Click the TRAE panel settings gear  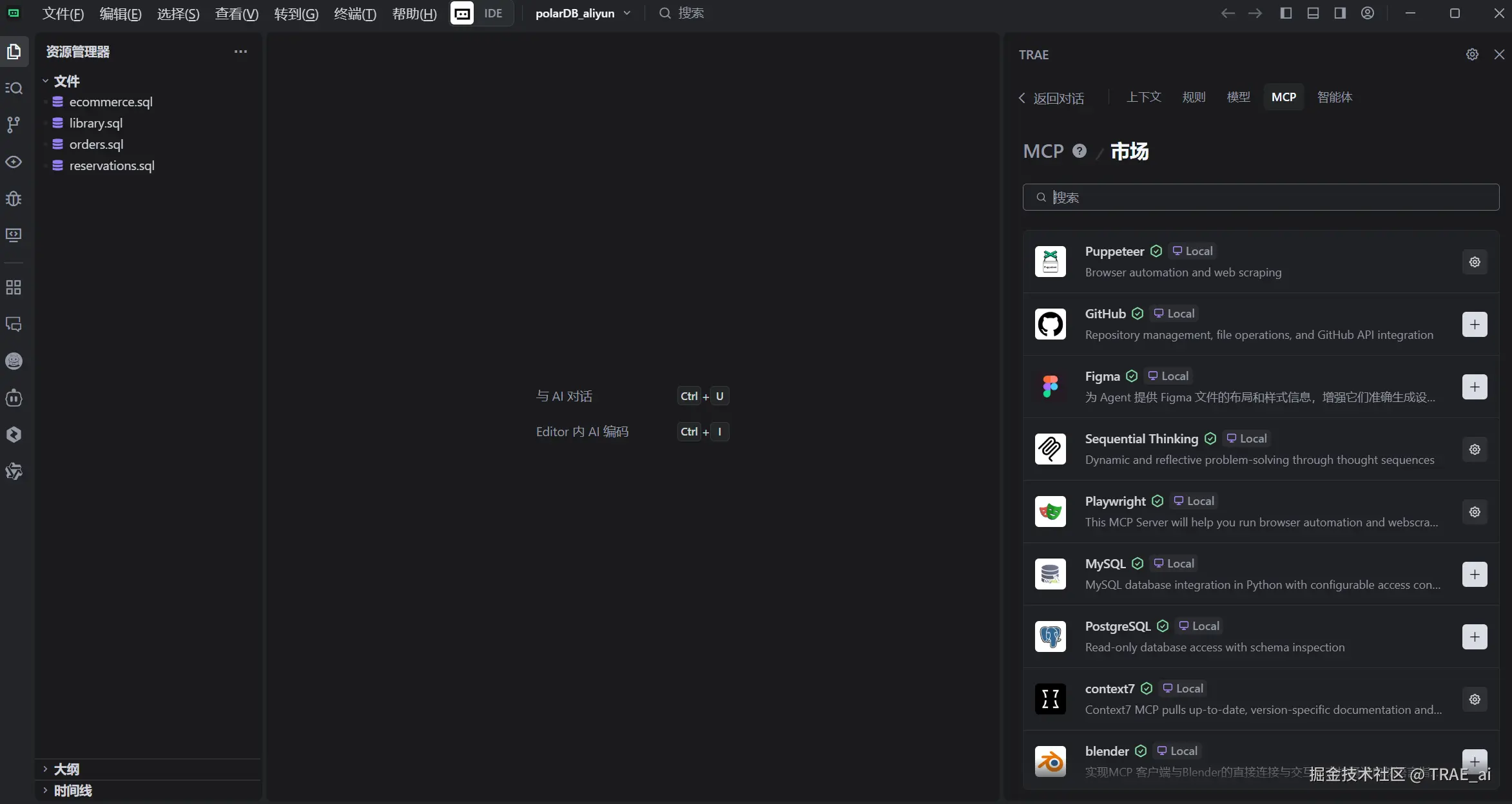(x=1472, y=55)
